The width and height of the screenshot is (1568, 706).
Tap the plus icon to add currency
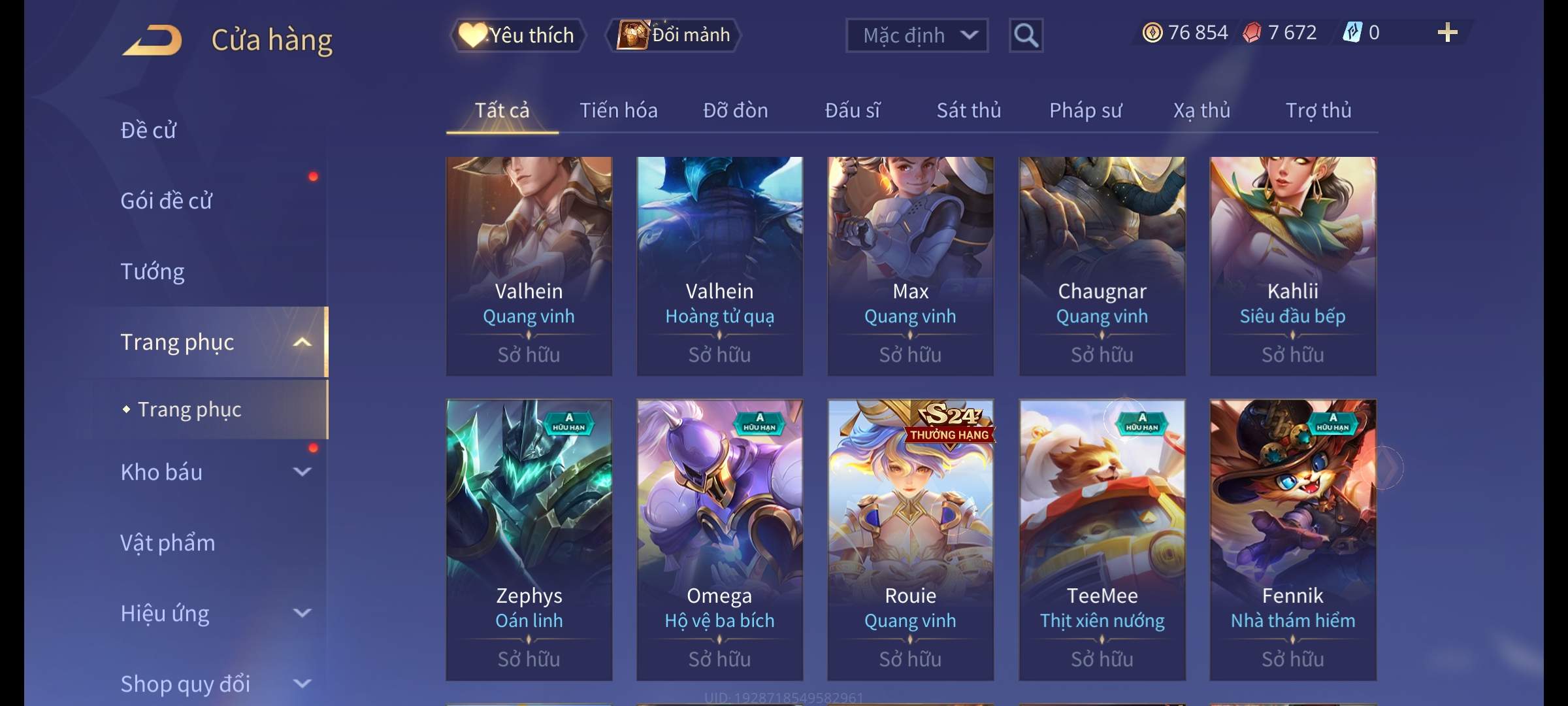[x=1448, y=33]
